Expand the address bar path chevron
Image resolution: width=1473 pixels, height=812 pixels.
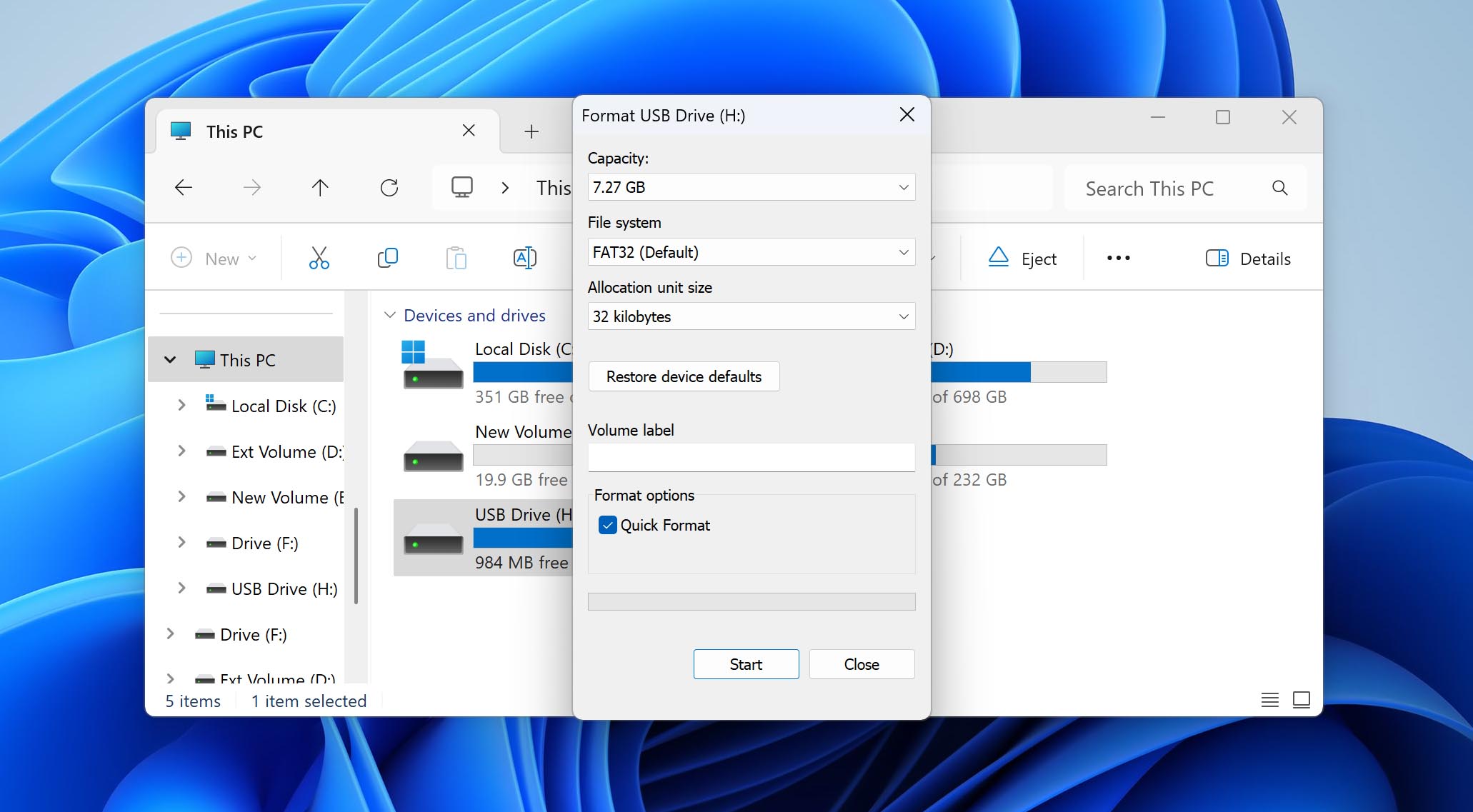click(x=505, y=188)
